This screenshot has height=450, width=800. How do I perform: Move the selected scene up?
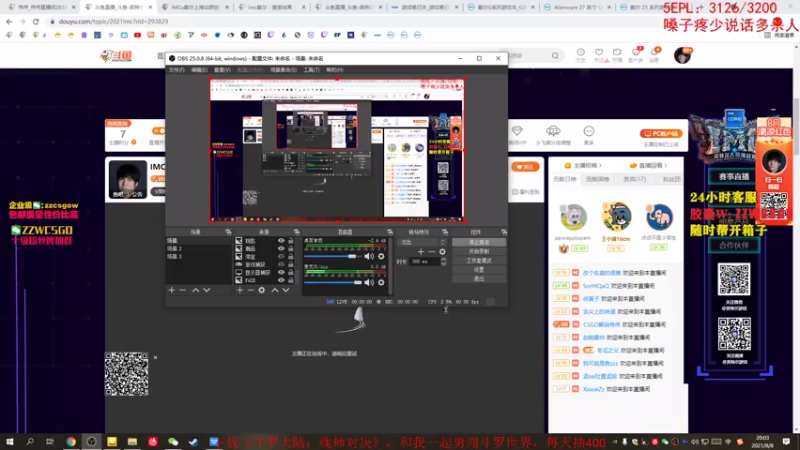coord(195,290)
